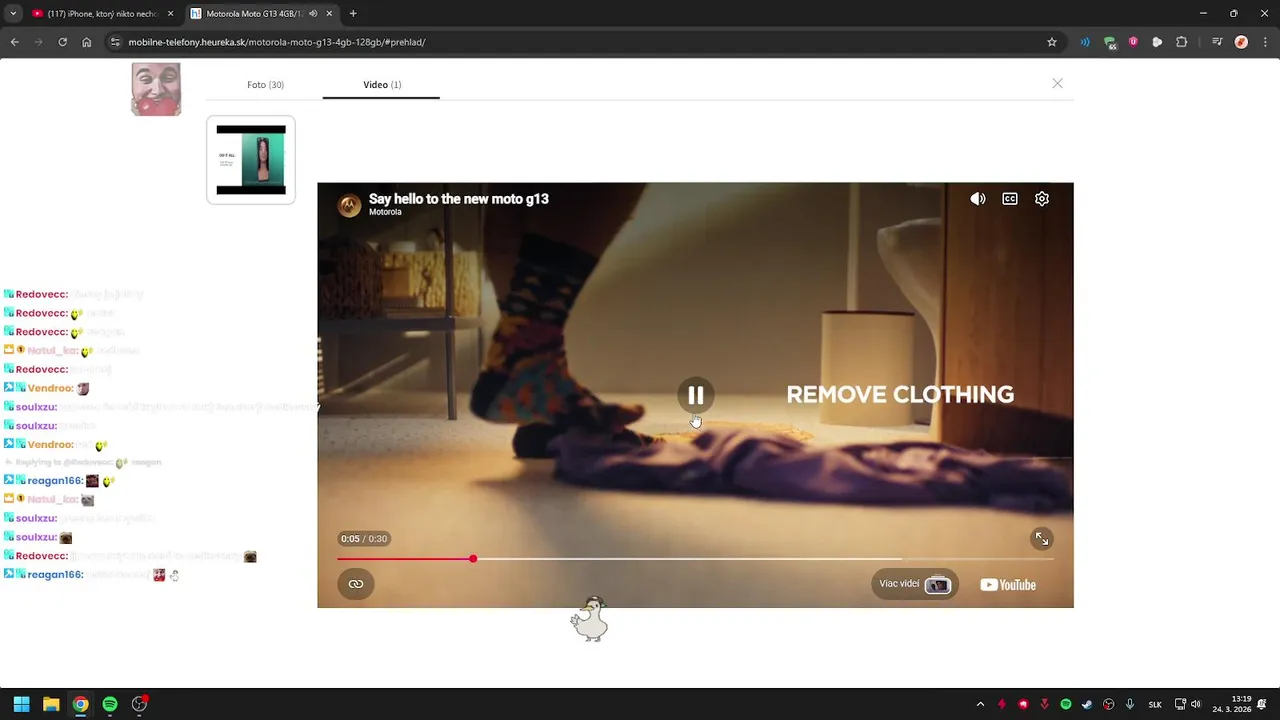Image resolution: width=1280 pixels, height=720 pixels.
Task: Open Chrome from the taskbar
Action: 80,704
